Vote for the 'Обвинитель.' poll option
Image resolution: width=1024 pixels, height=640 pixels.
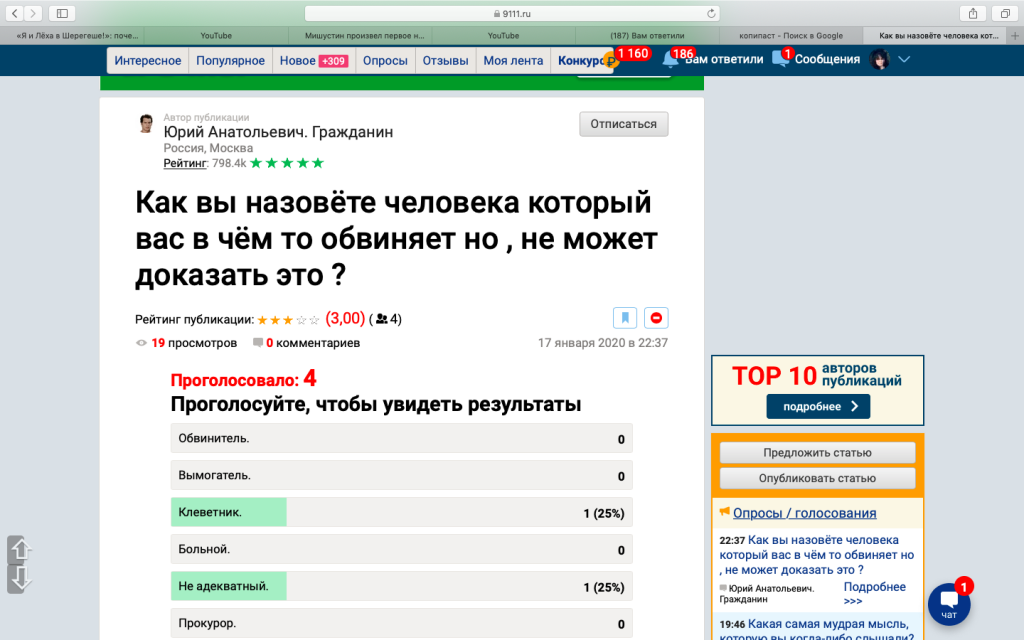click(x=401, y=439)
